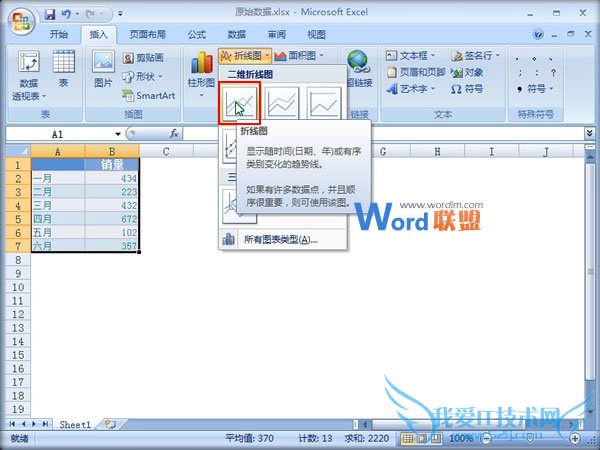
Task: Switch to the 开始 tab
Action: [x=59, y=34]
